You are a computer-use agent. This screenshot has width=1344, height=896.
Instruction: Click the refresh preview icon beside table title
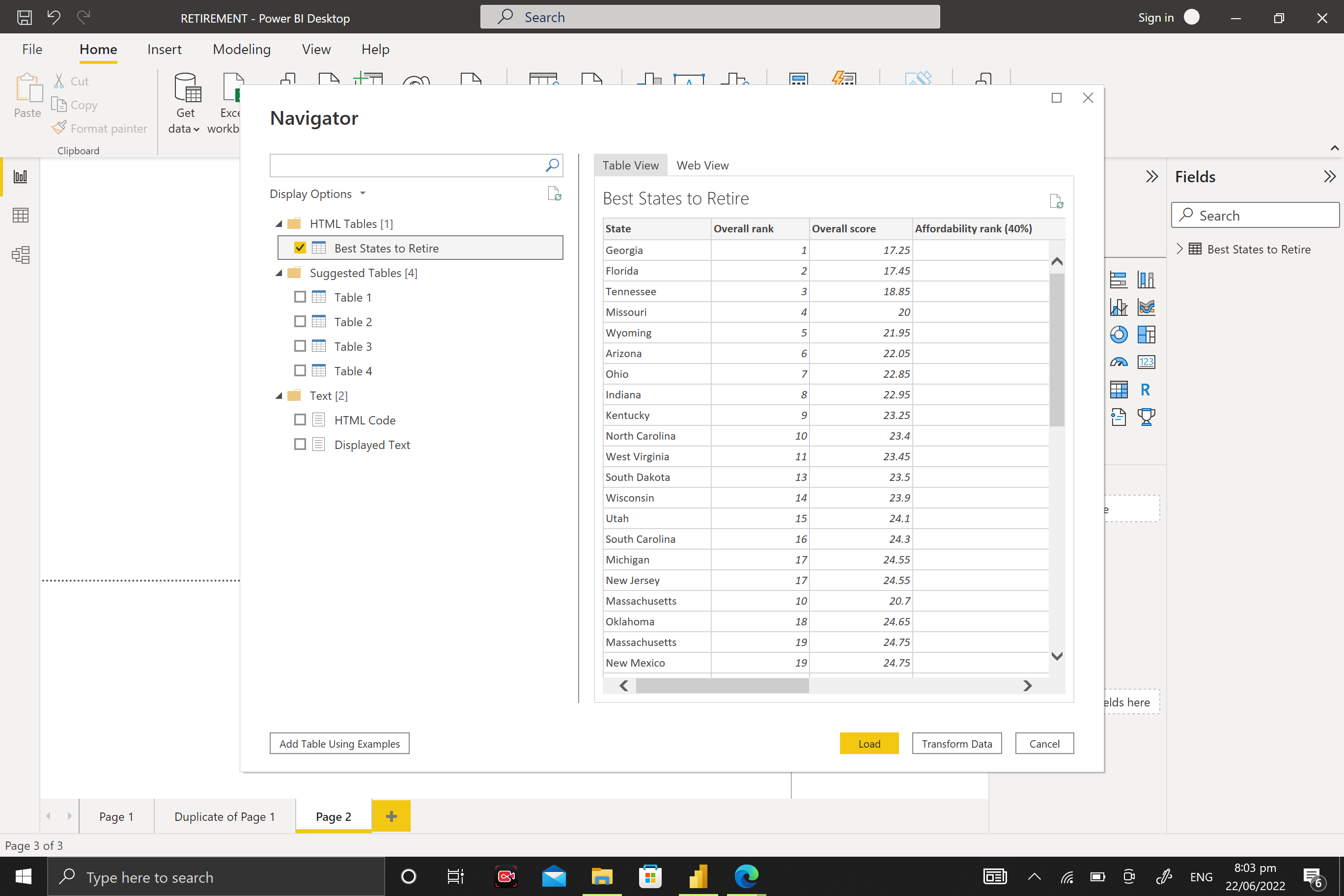point(1056,201)
